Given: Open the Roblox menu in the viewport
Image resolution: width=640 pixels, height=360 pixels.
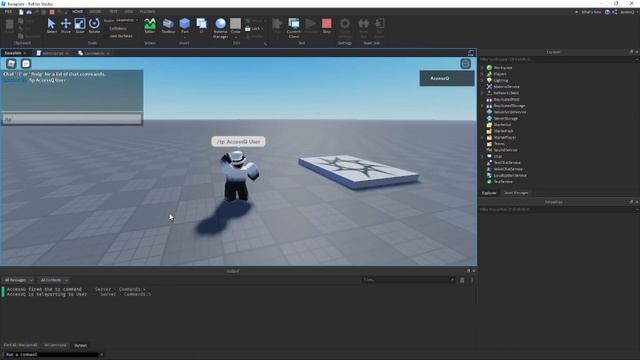Looking at the screenshot, I should tap(11, 63).
